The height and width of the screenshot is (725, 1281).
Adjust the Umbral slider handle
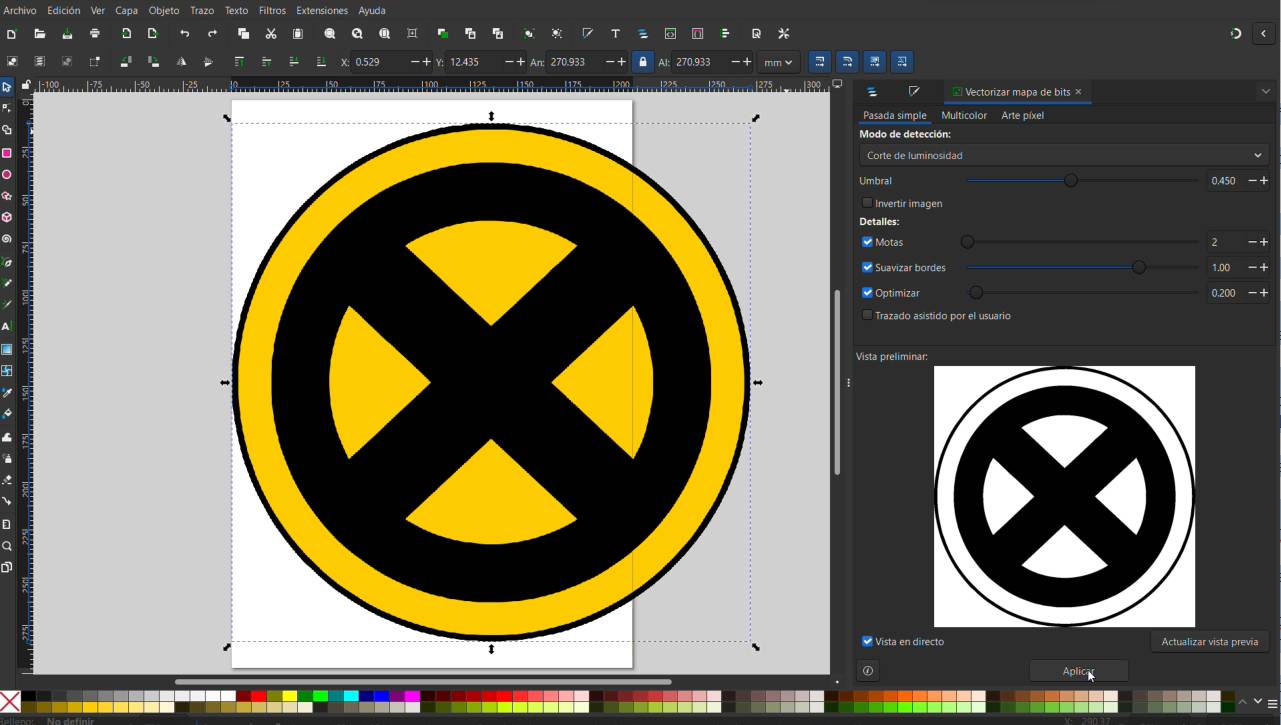[x=1071, y=181]
